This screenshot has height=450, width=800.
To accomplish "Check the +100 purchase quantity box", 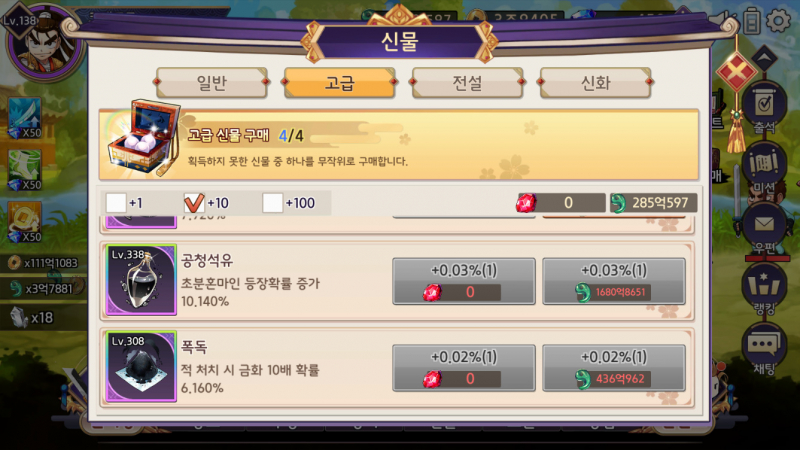I will point(272,203).
